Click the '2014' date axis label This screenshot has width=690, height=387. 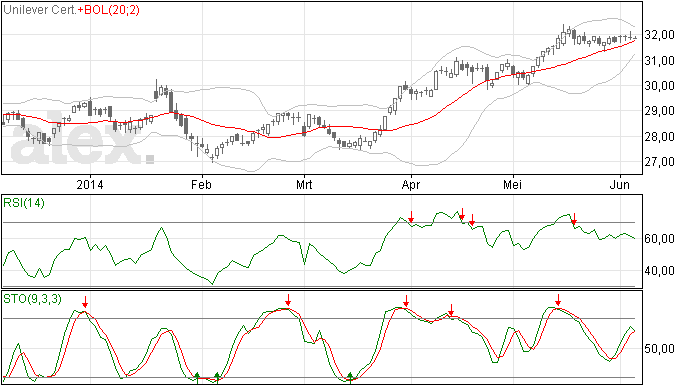tap(90, 184)
